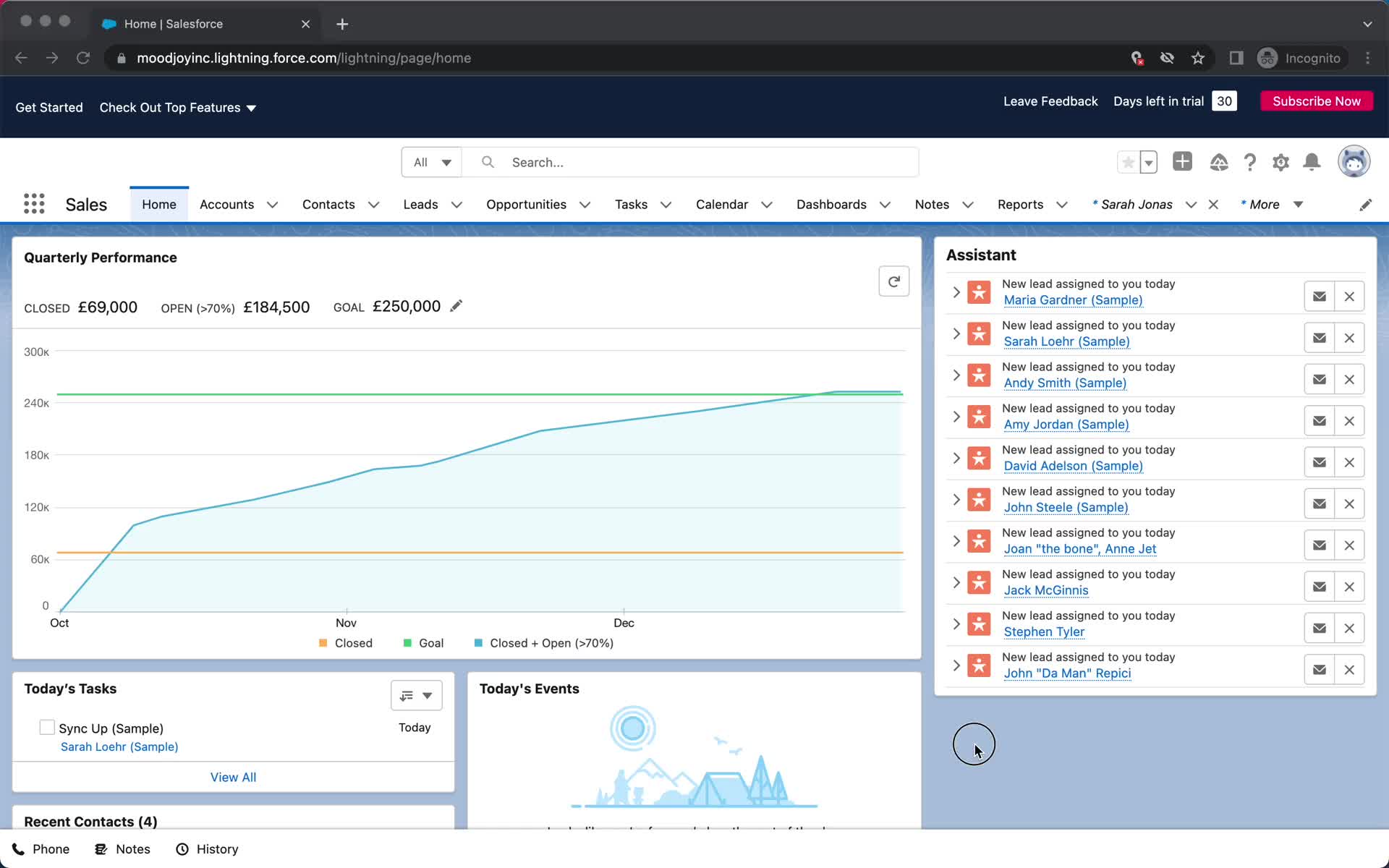Dismiss John Steele (Sample) notification
1389x868 pixels.
point(1349,503)
